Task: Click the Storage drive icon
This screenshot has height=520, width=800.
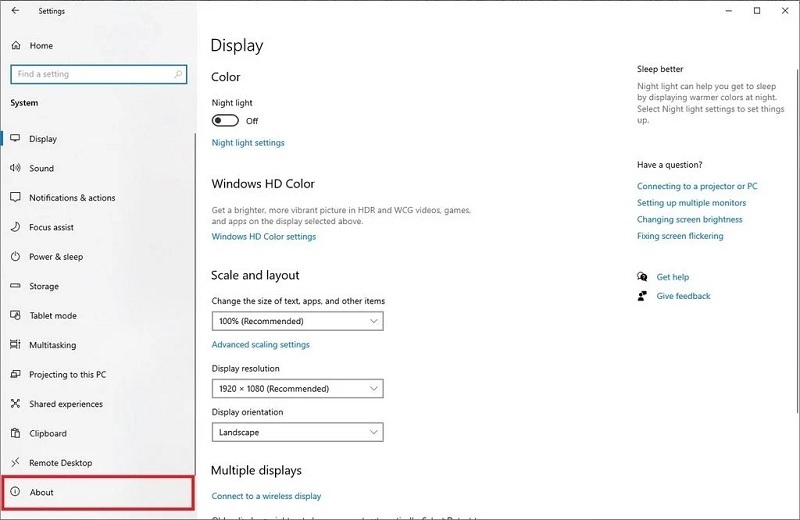Action: 16,286
